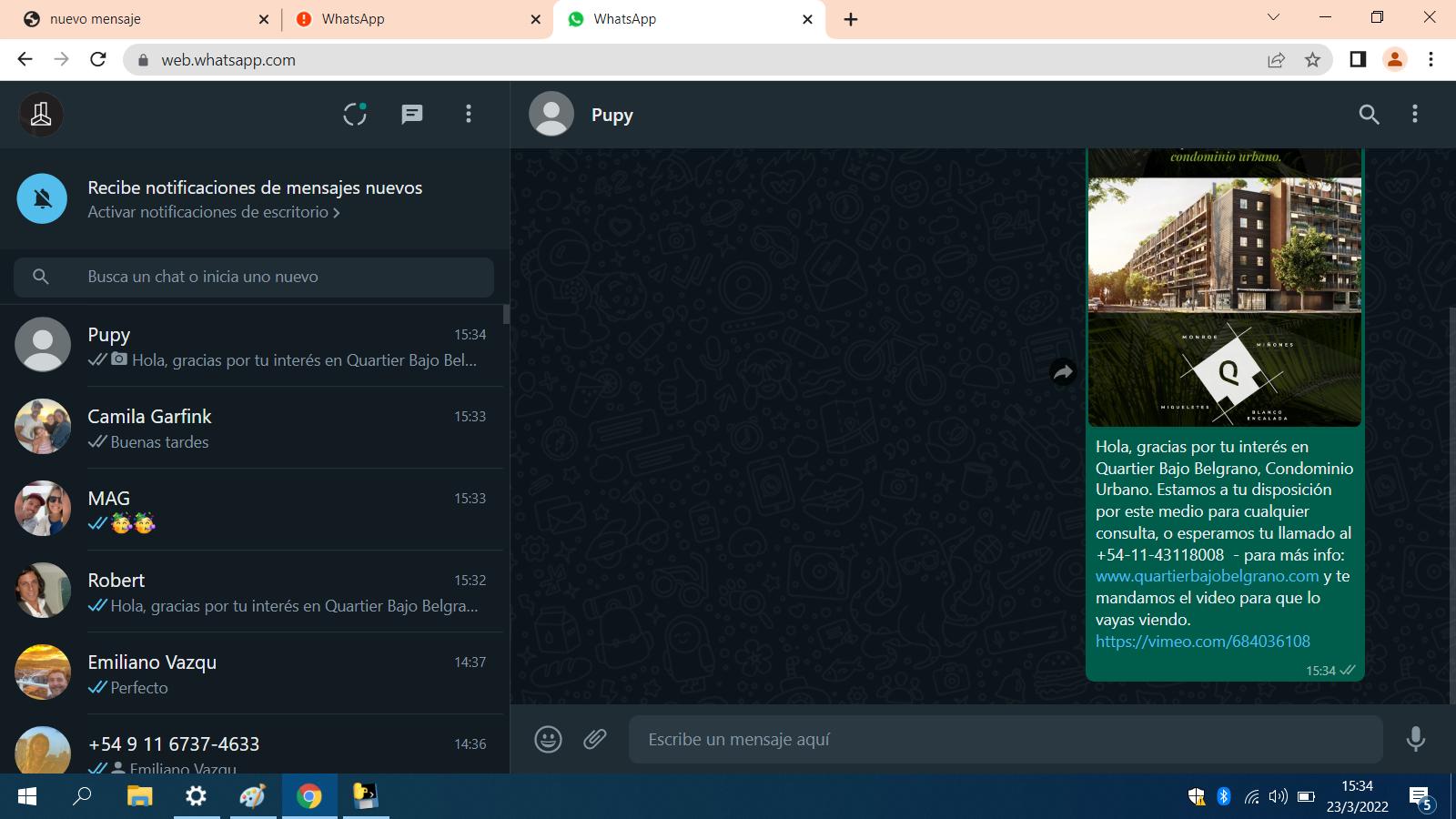Open the emoji picker

tap(548, 739)
